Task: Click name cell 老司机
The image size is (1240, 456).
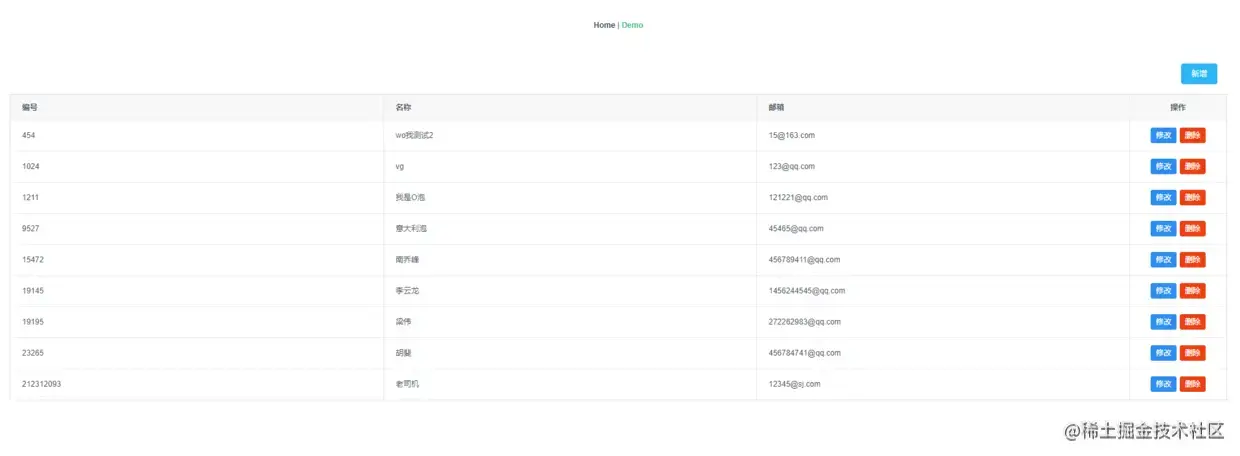Action: tap(570, 383)
